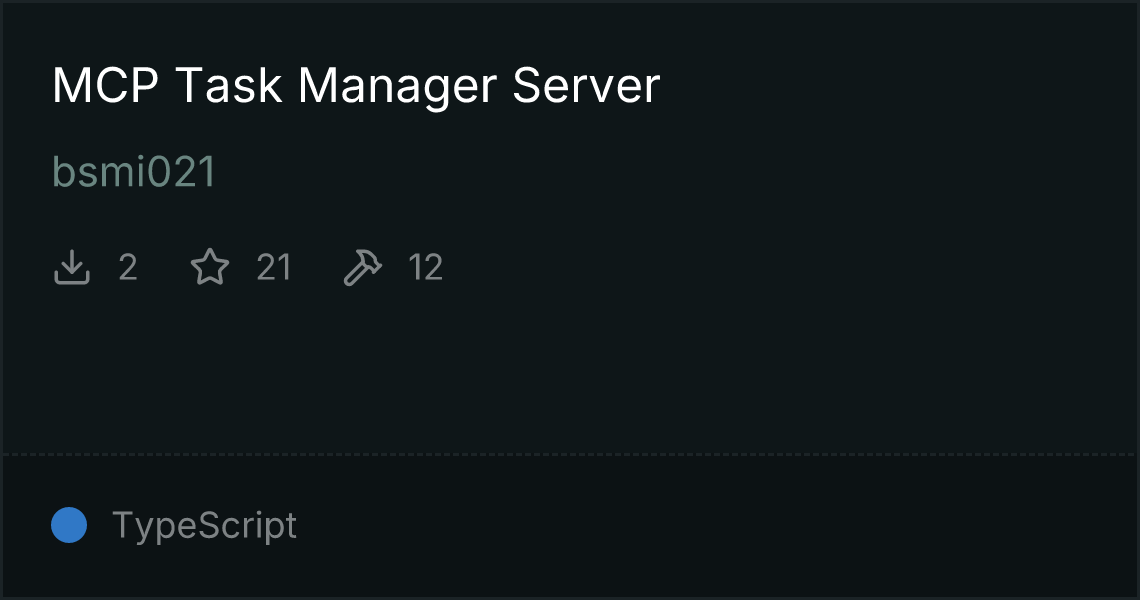1140x600 pixels.
Task: Click the blue TypeScript language dot
Action: 69,525
